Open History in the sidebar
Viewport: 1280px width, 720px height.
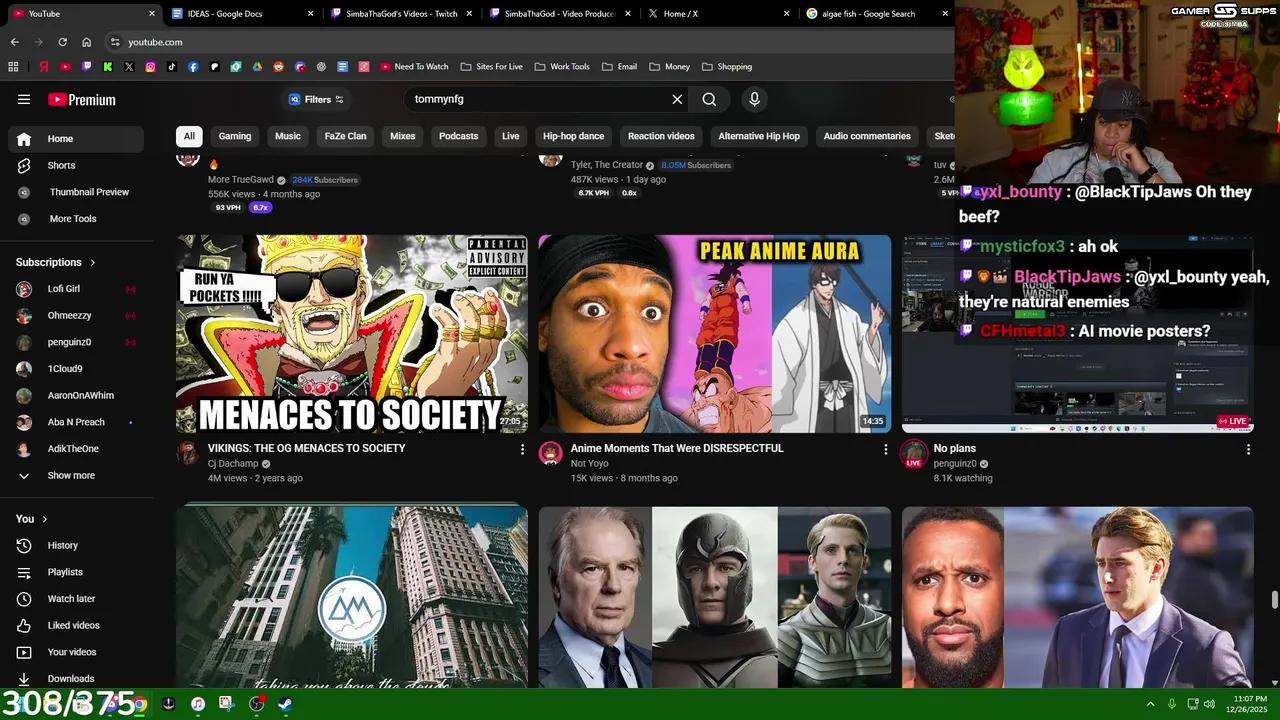point(76,546)
